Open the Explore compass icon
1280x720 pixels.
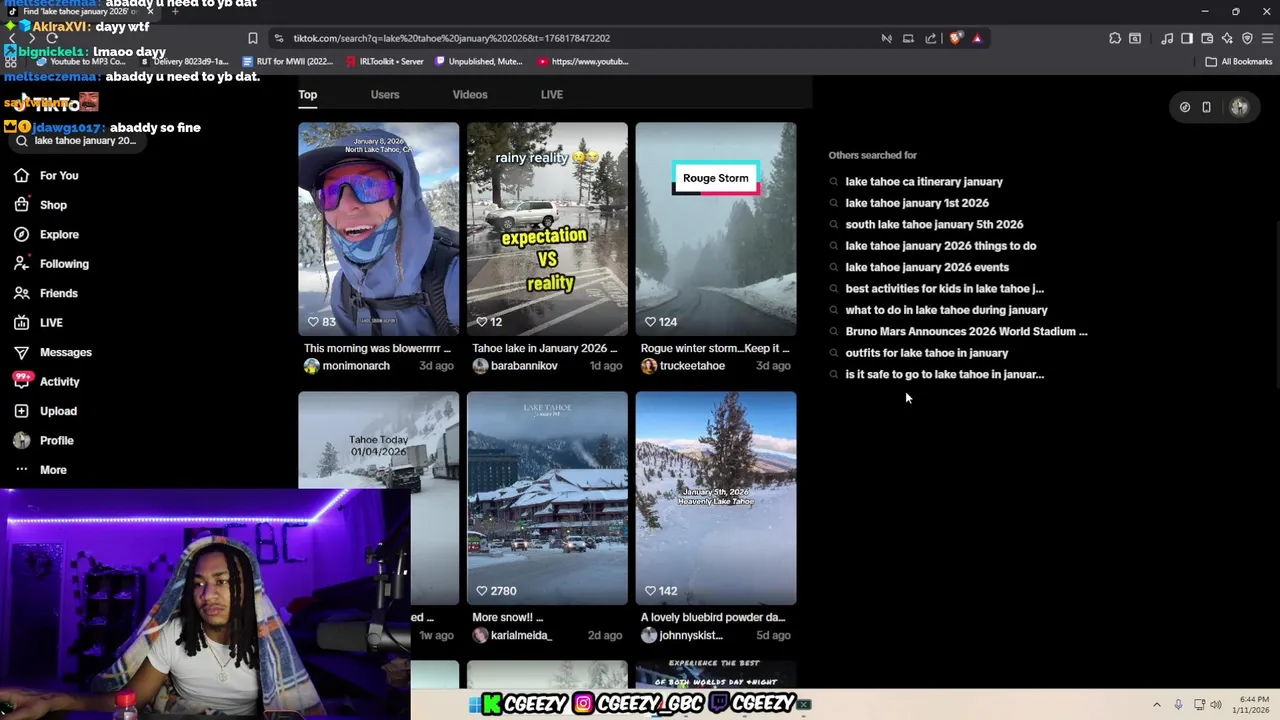coord(21,234)
